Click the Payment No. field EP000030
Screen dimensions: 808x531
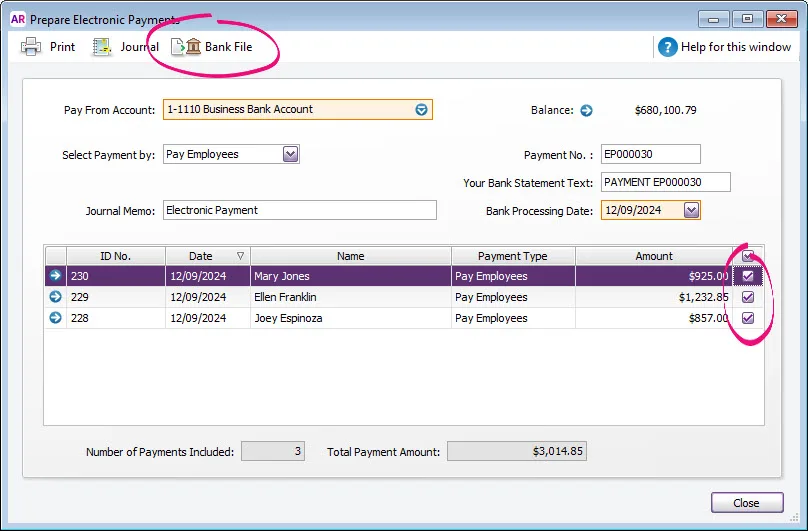(650, 154)
